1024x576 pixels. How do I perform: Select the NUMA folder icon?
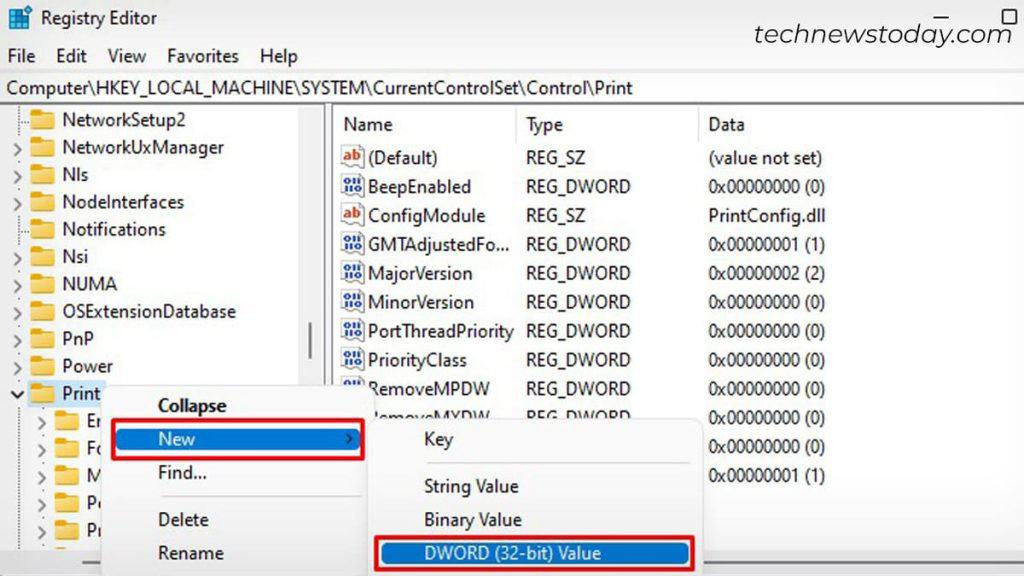[41, 284]
